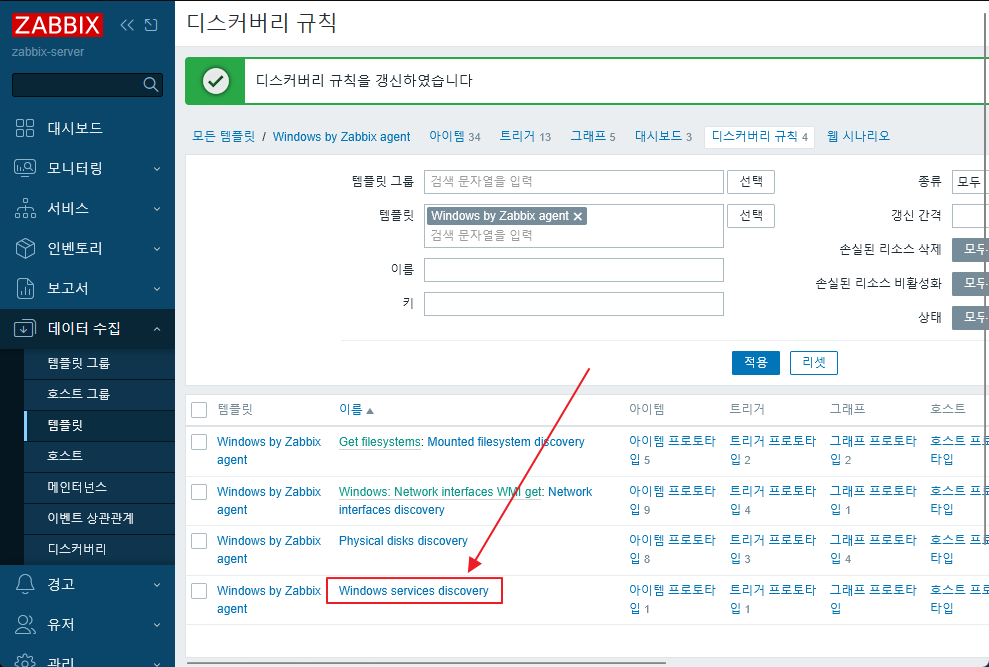Expand the 경고 menu chevron
Image resolution: width=989 pixels, height=667 pixels.
157,585
